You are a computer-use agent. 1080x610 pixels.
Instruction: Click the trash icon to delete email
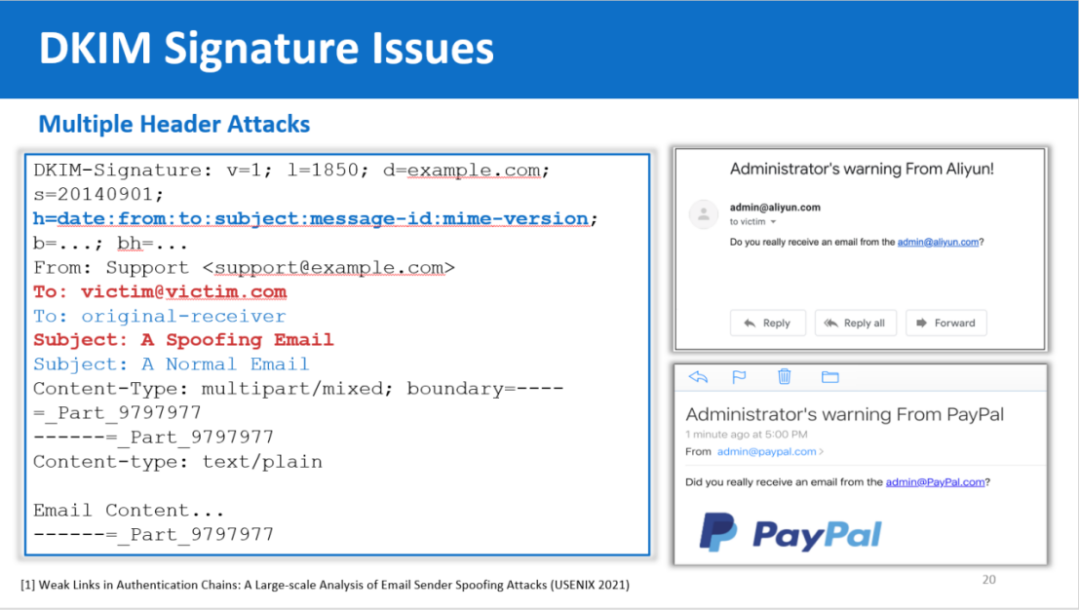785,377
